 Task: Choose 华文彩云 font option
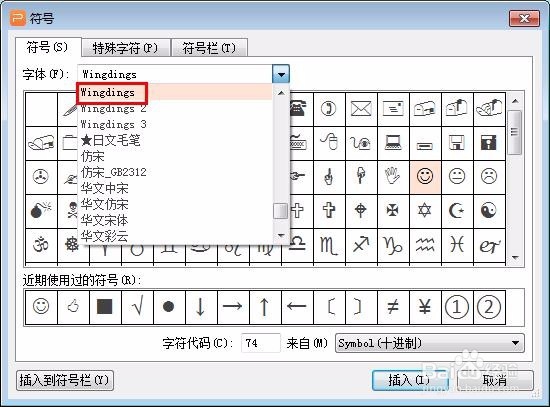pos(175,236)
